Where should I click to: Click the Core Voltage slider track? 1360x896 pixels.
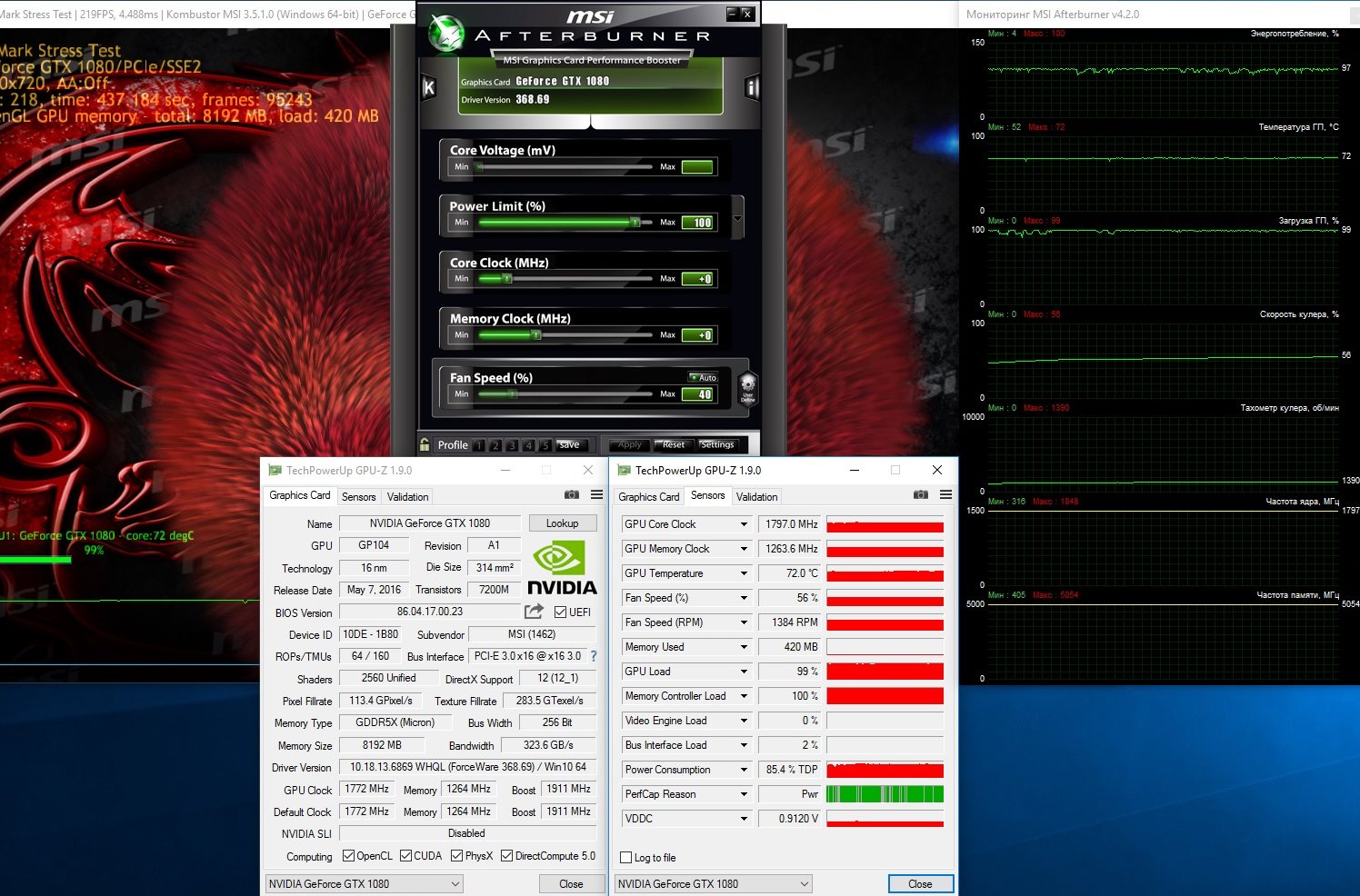click(565, 166)
